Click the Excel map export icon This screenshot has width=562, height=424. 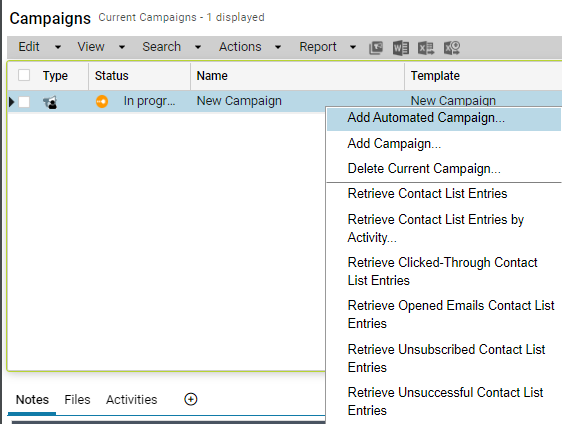point(452,47)
